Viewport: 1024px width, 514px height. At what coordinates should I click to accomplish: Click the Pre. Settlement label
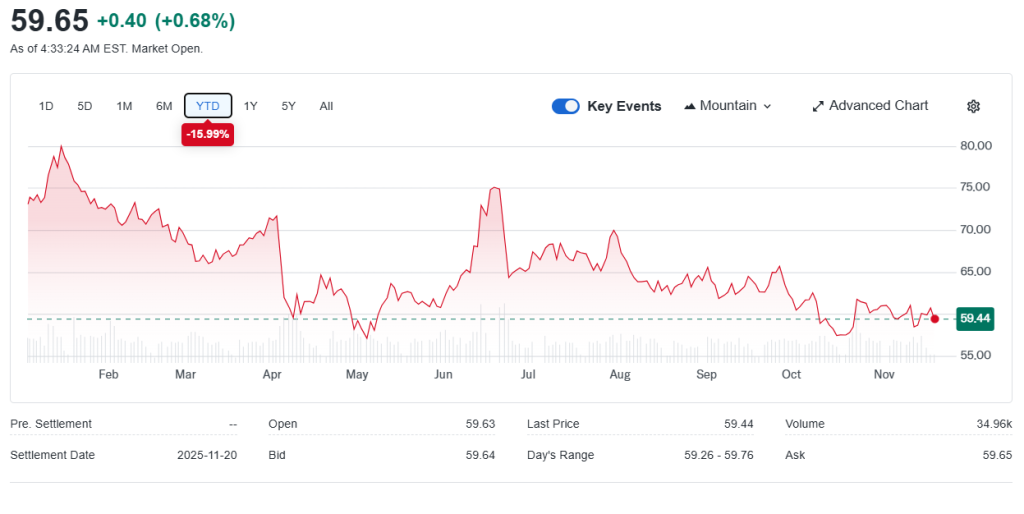tap(51, 424)
